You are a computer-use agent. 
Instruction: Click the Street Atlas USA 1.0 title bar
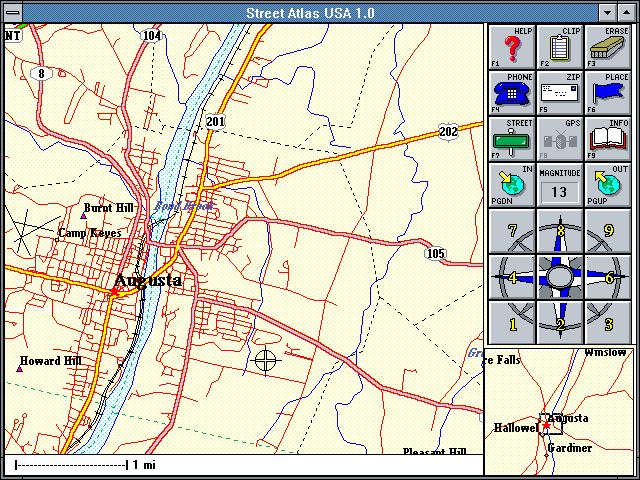coord(311,13)
